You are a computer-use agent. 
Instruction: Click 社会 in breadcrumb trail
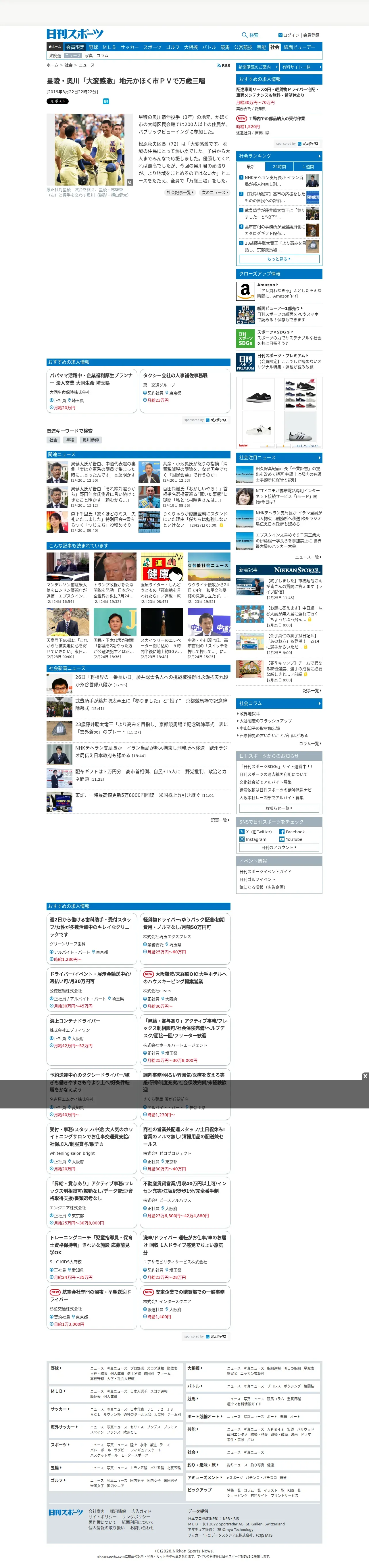(69, 65)
